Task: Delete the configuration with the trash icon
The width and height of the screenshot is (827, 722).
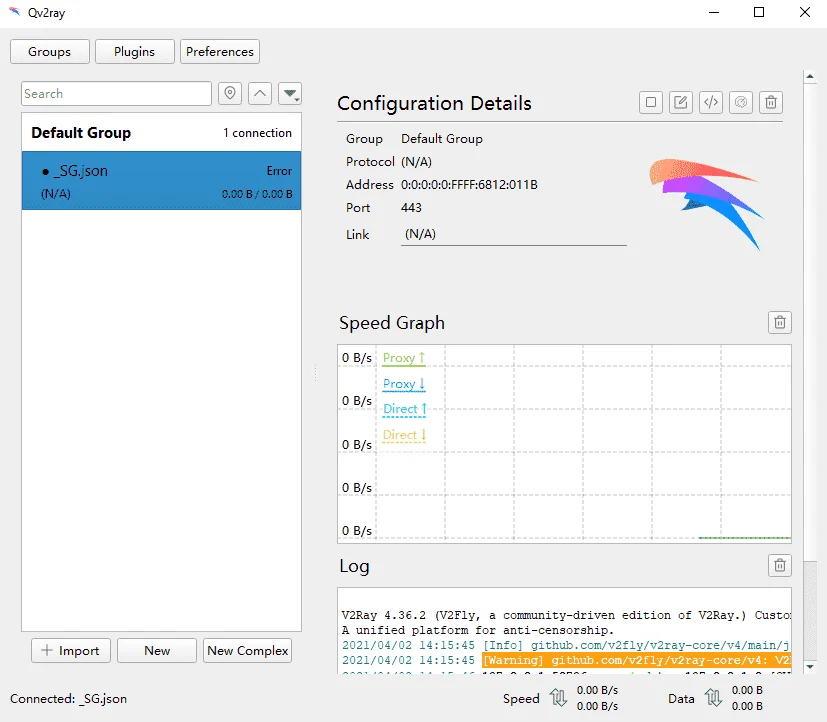Action: [771, 102]
